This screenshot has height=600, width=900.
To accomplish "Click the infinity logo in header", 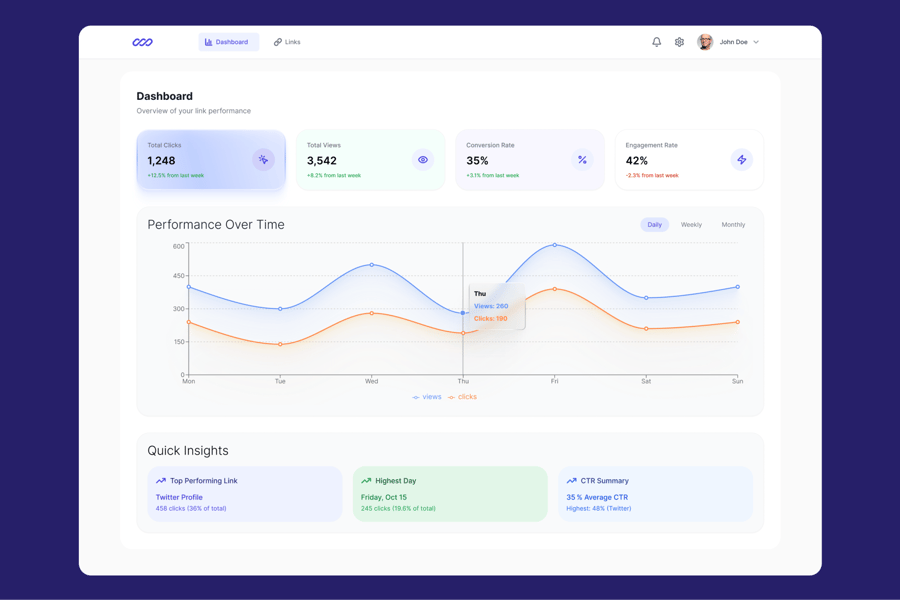I will [x=143, y=42].
